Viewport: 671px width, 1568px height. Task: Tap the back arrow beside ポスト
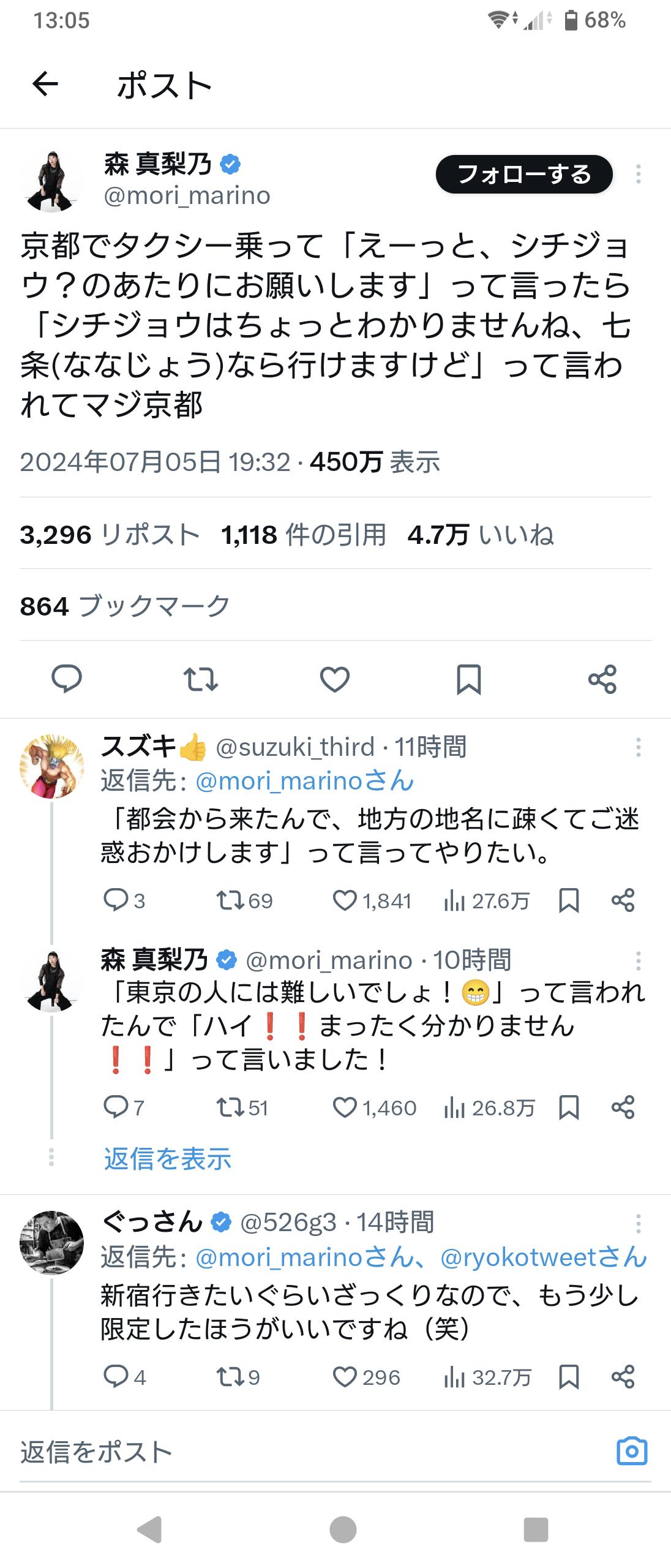(45, 84)
